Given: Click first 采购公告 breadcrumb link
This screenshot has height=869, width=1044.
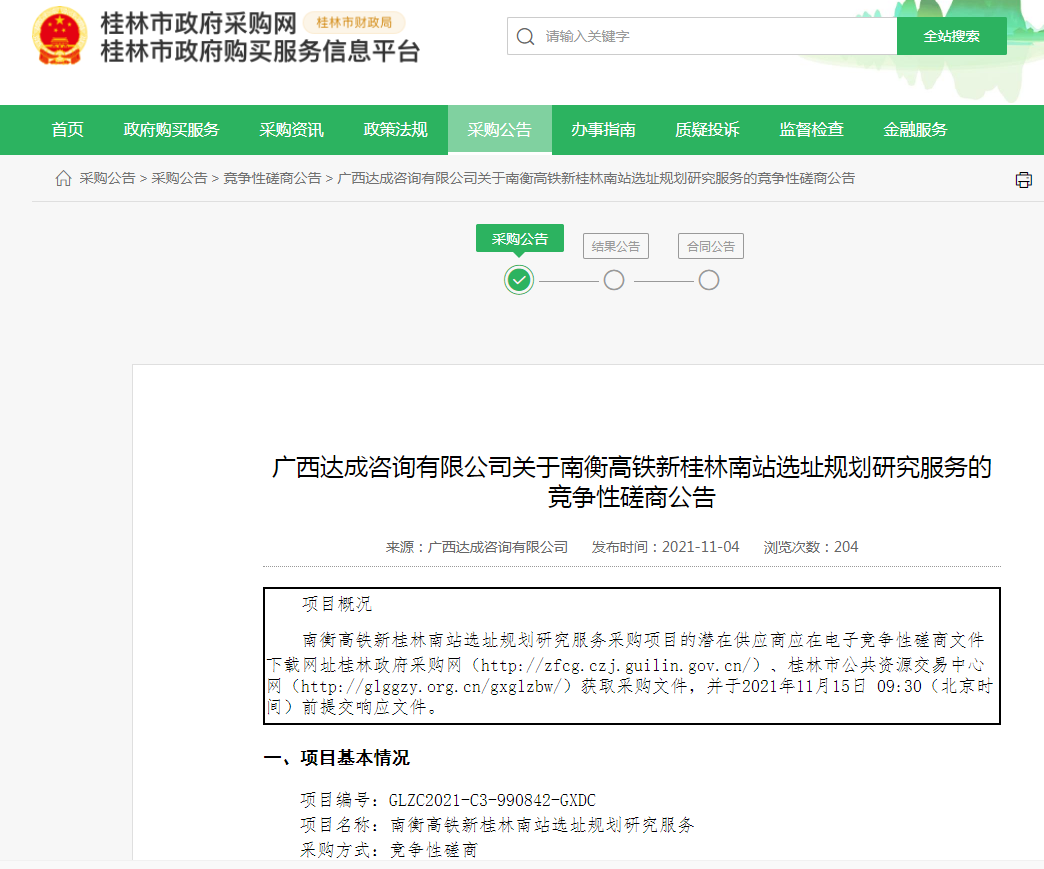Looking at the screenshot, I should pos(107,178).
